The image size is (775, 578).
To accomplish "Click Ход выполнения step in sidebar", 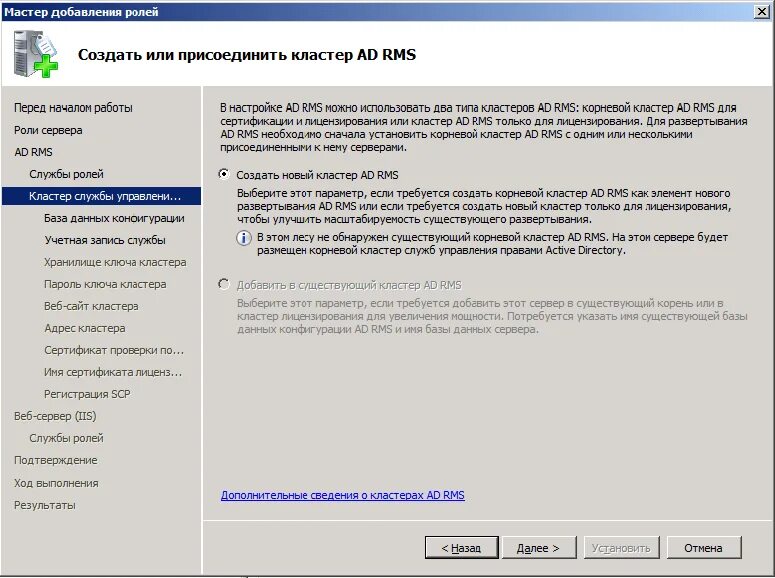I will point(56,483).
